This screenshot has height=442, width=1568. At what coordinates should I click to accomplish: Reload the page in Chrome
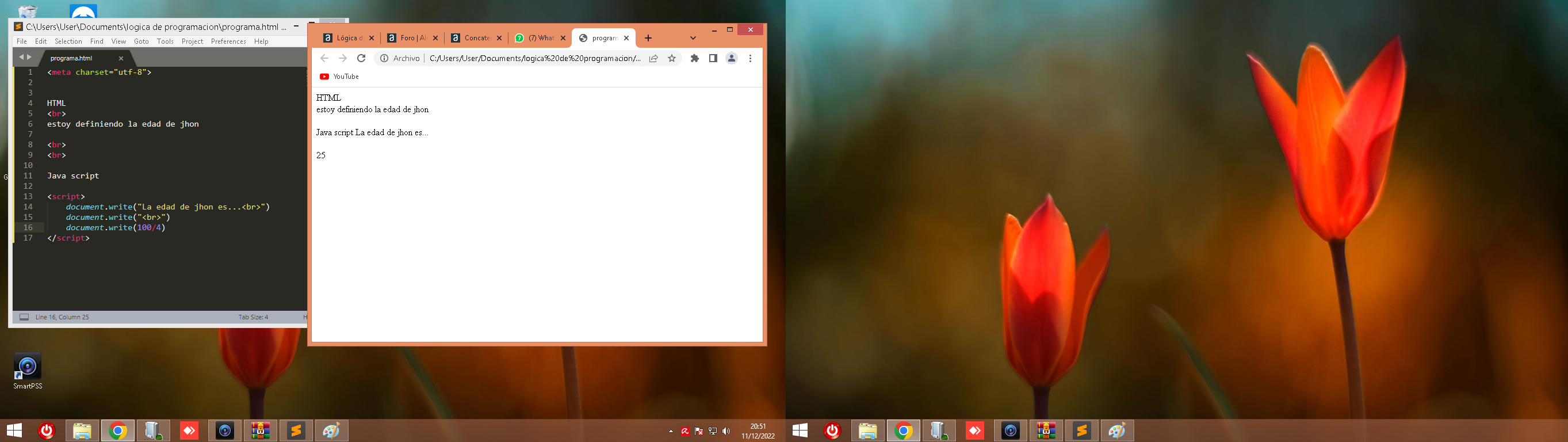click(361, 59)
